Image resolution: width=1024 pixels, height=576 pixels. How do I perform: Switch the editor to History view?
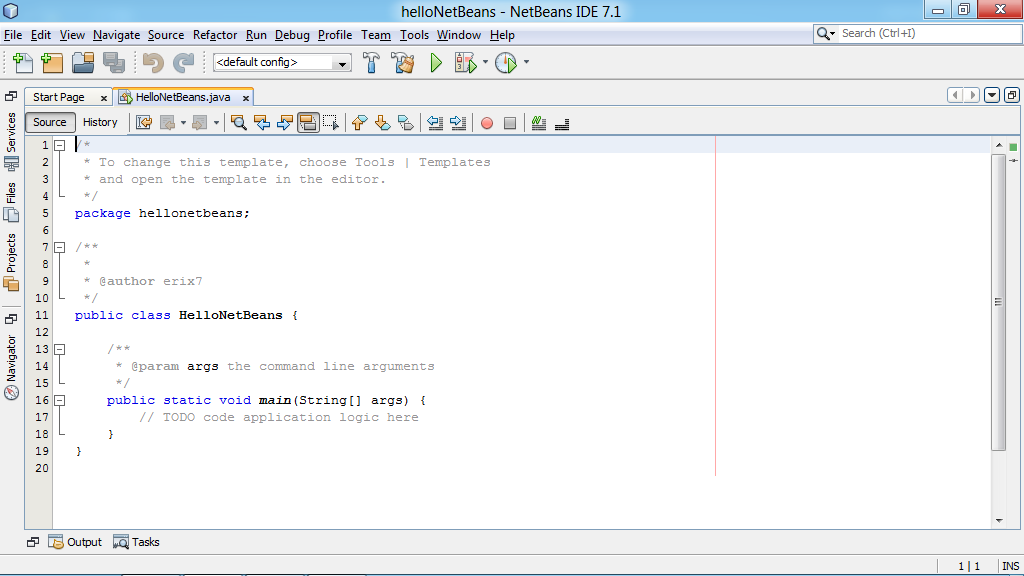101,122
